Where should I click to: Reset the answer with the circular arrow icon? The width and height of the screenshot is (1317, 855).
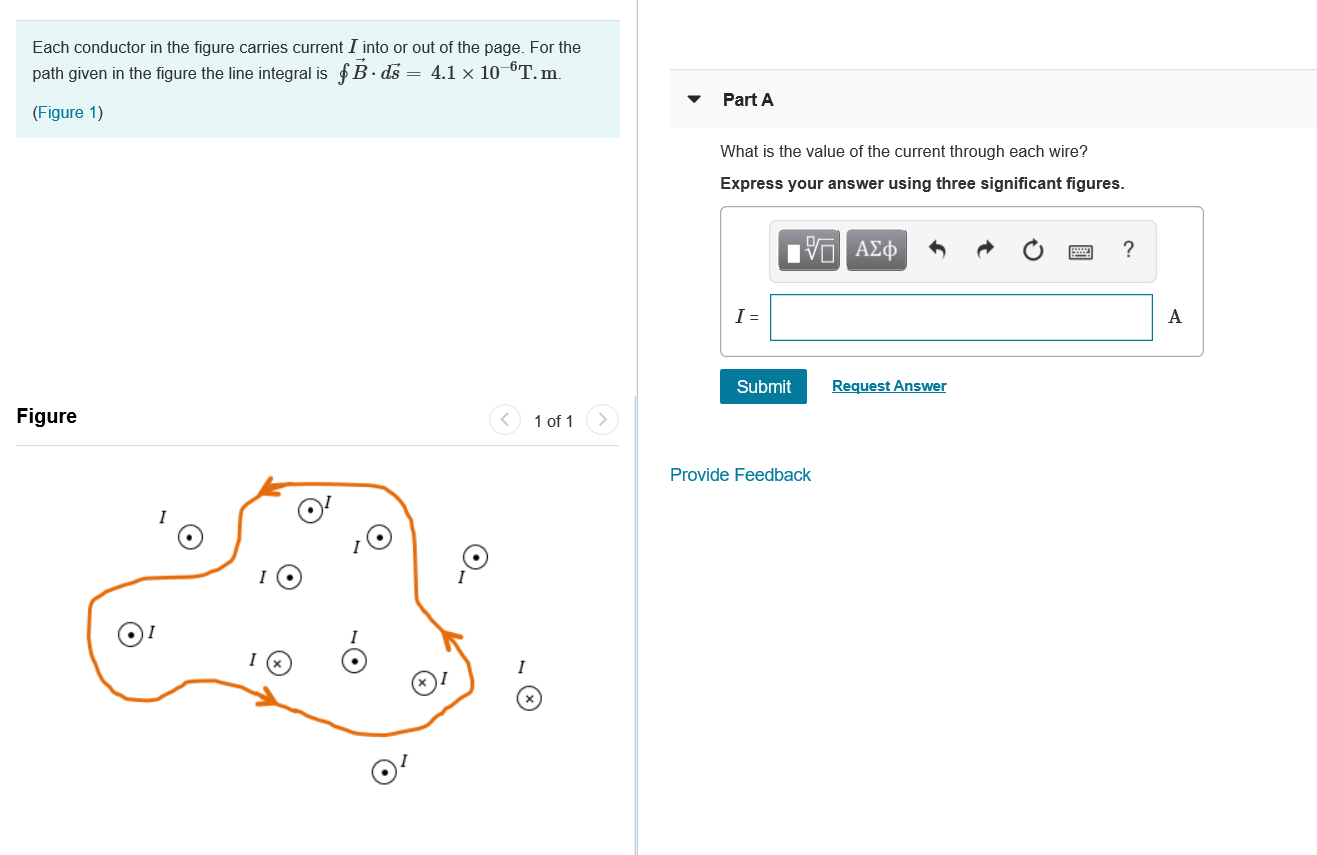tap(1031, 250)
